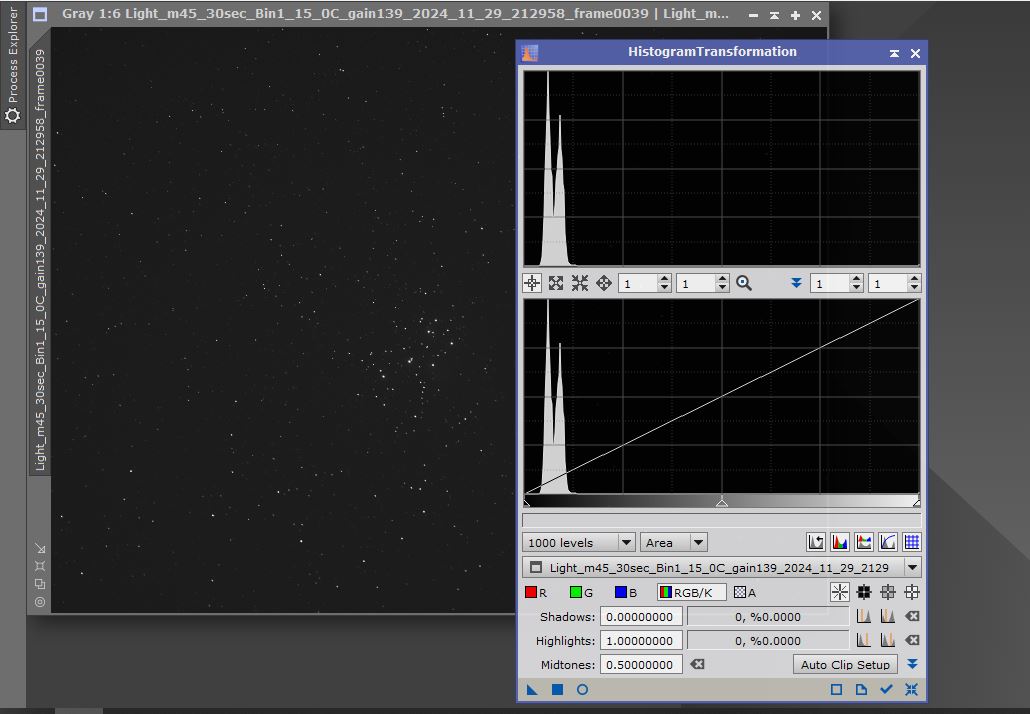Click the highlights clipping slider handle
The image size is (1030, 714).
[916, 502]
